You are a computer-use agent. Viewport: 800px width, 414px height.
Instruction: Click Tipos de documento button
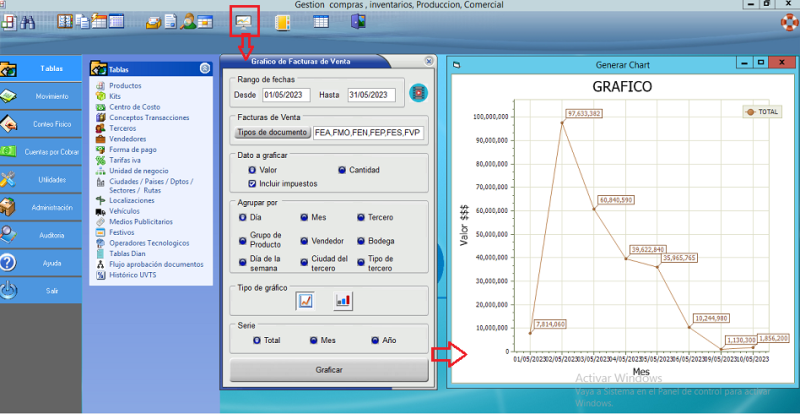point(272,131)
